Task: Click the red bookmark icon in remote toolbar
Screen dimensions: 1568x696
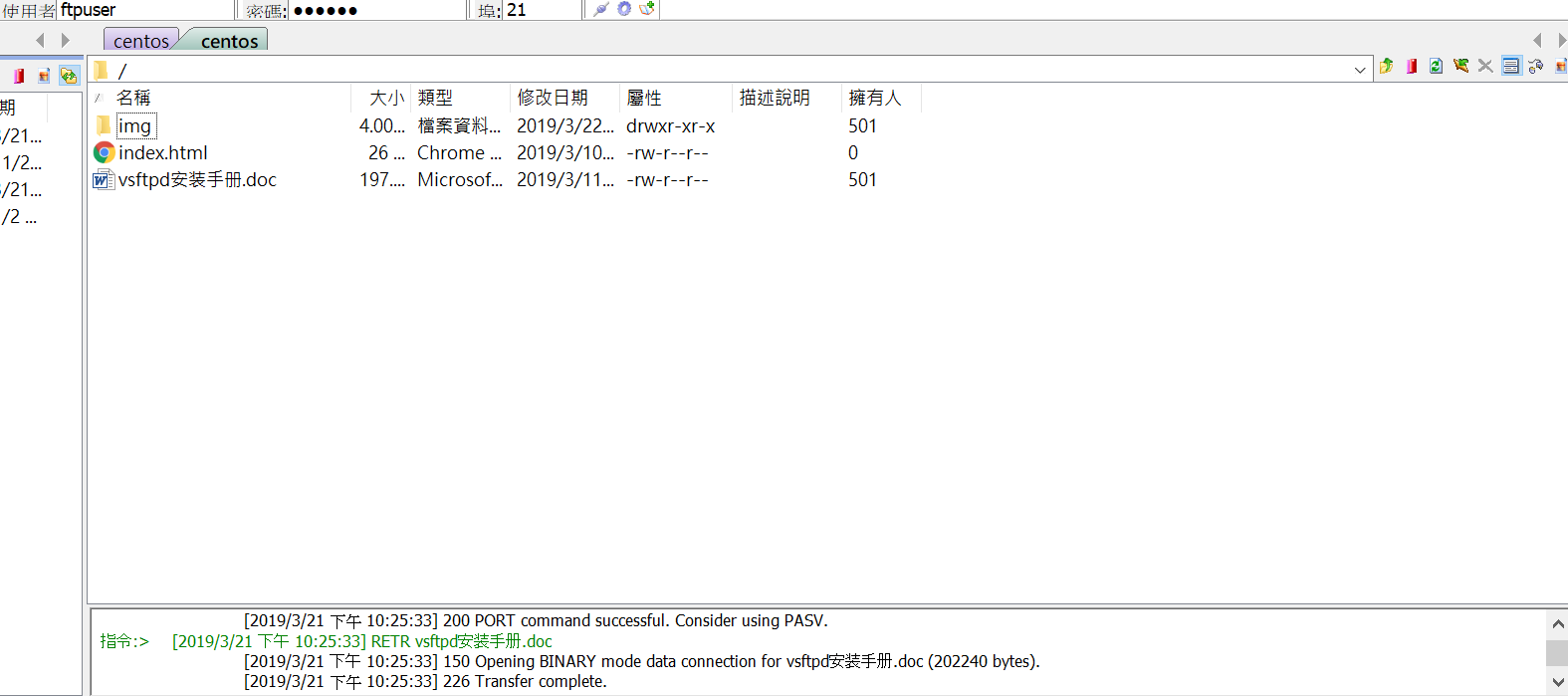Action: tap(1411, 66)
